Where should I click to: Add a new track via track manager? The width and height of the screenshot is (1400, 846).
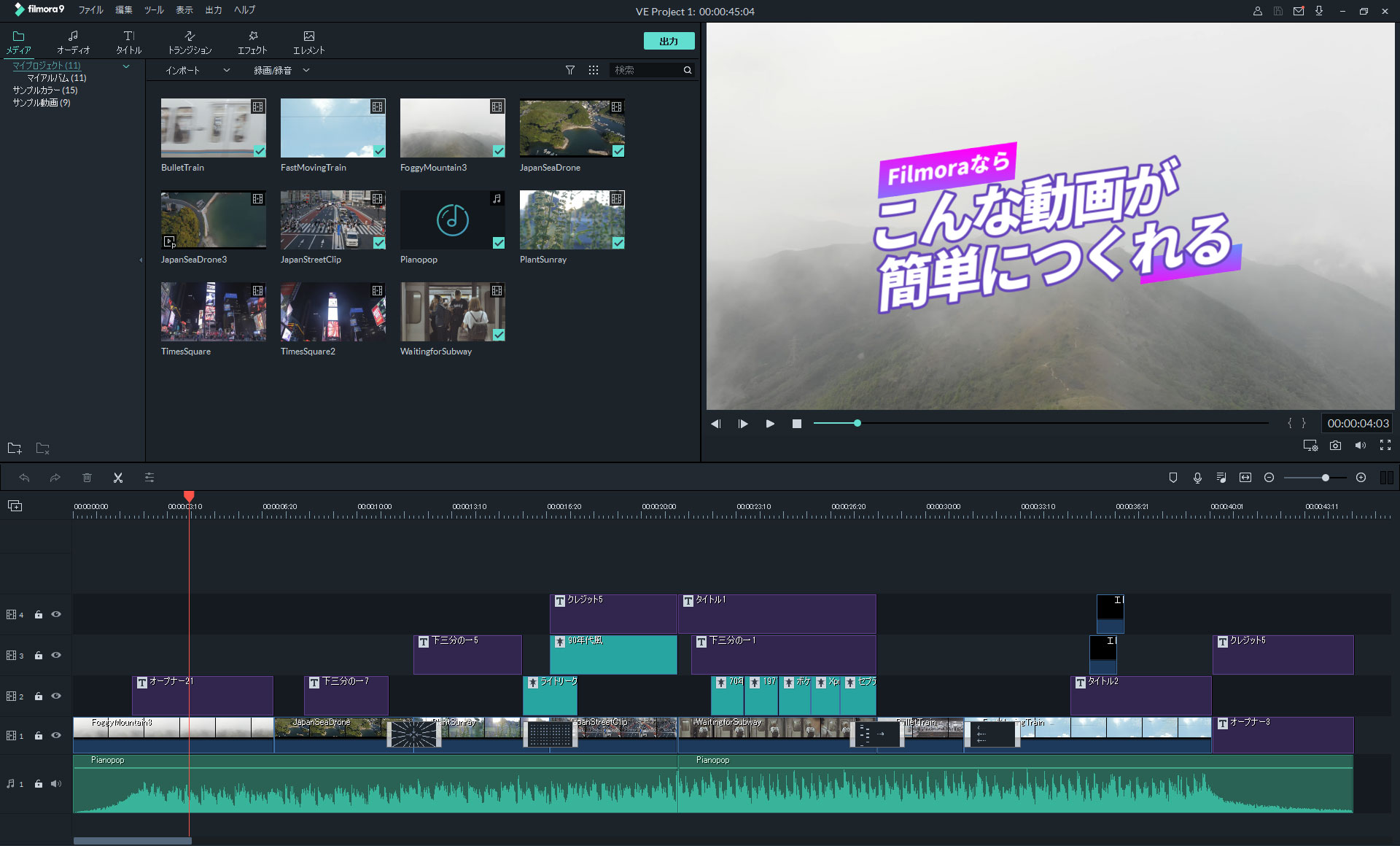tap(15, 505)
